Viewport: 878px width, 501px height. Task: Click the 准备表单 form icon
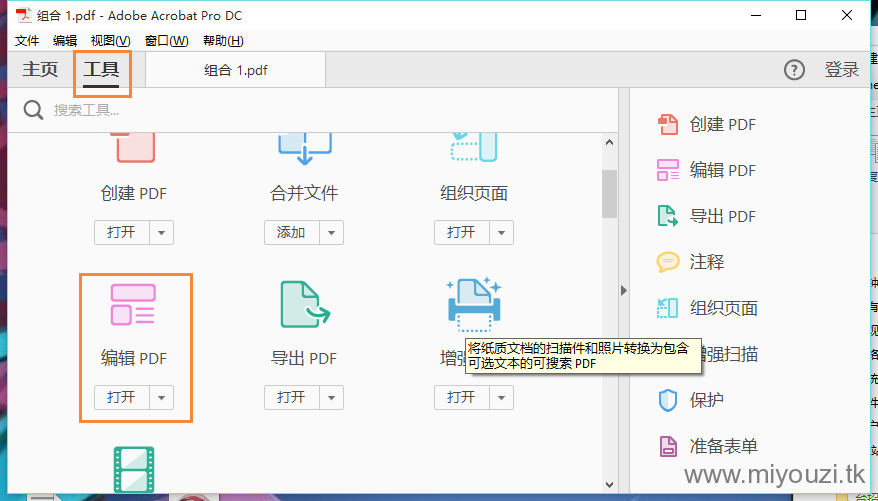tap(667, 446)
